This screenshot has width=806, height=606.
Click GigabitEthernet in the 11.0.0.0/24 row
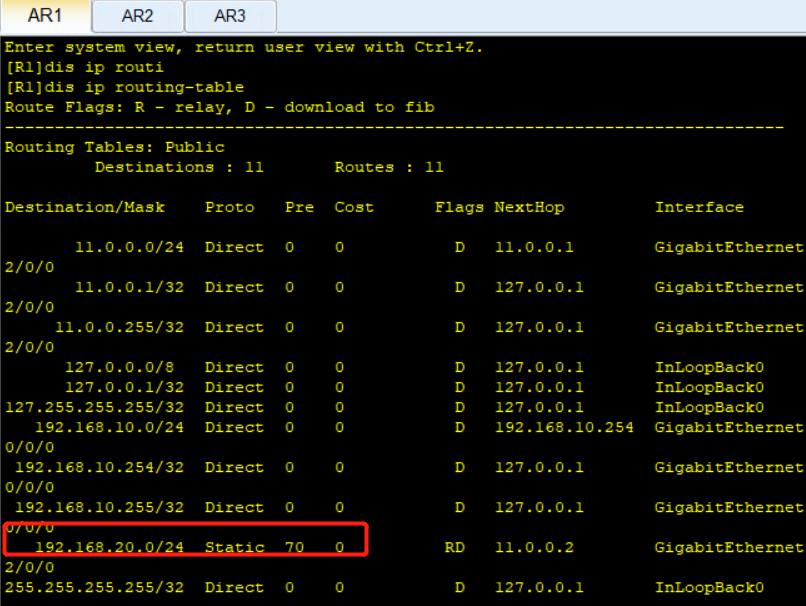[729, 248]
